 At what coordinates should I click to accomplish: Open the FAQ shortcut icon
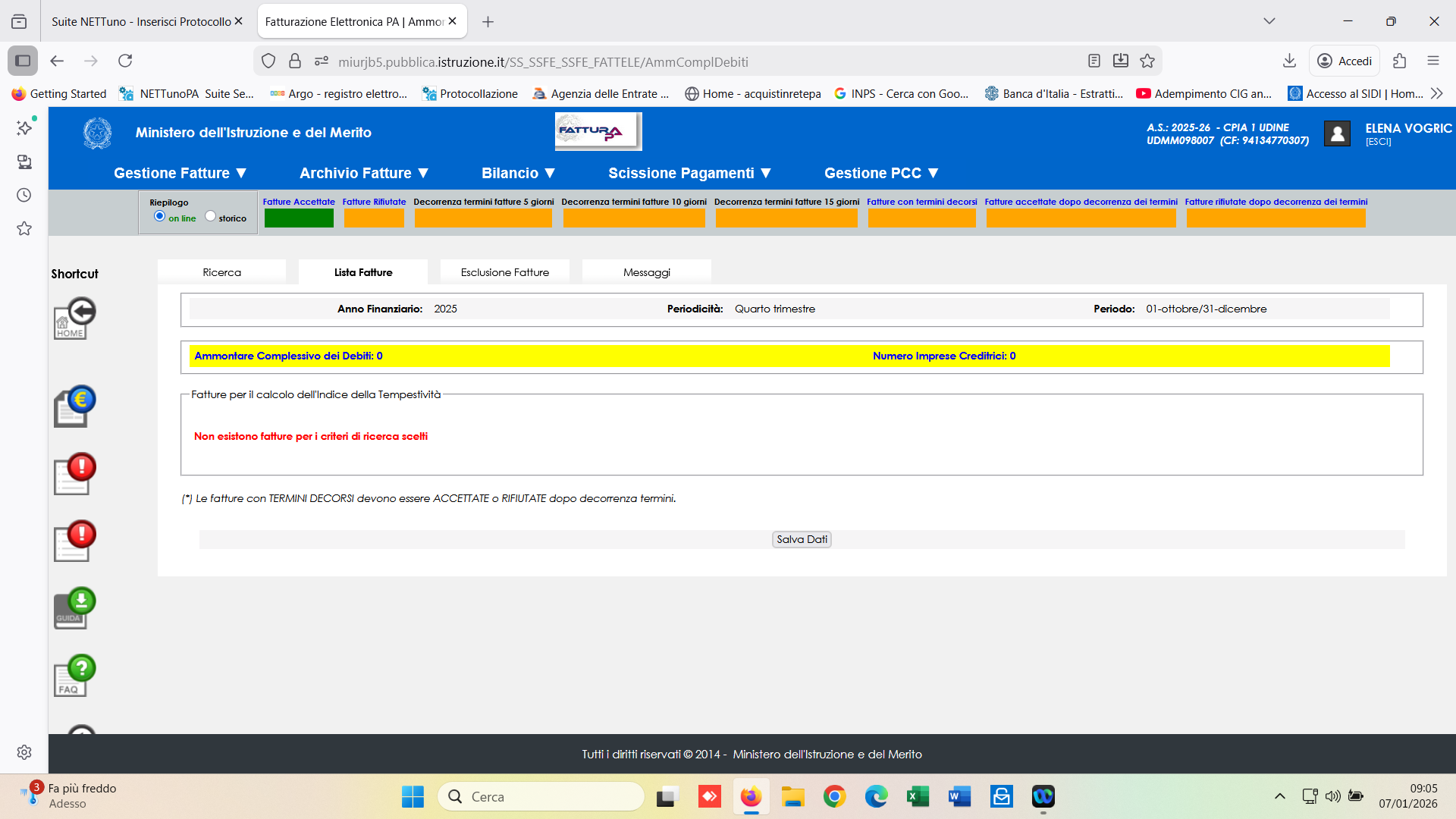coord(74,676)
